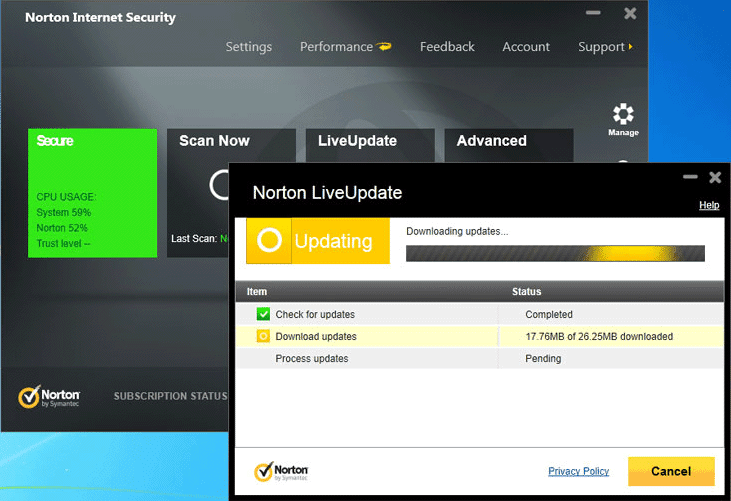
Task: Click the Norton LiveUpdate title text
Action: click(327, 192)
